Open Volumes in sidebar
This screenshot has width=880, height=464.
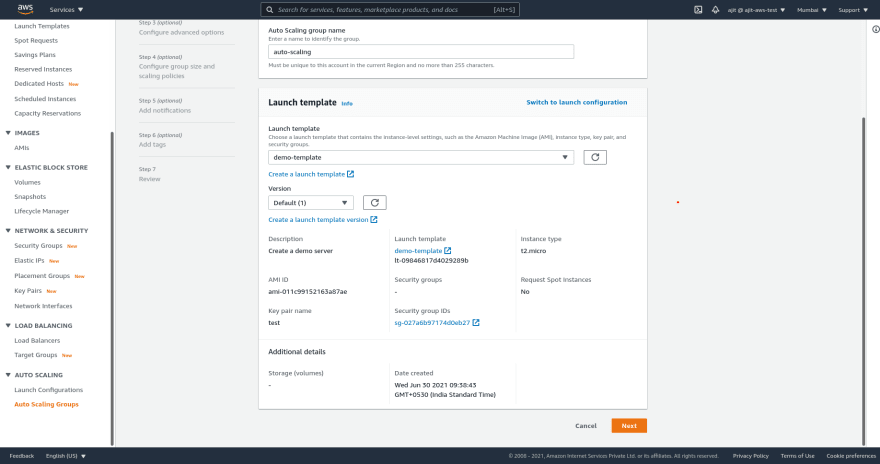click(x=28, y=182)
